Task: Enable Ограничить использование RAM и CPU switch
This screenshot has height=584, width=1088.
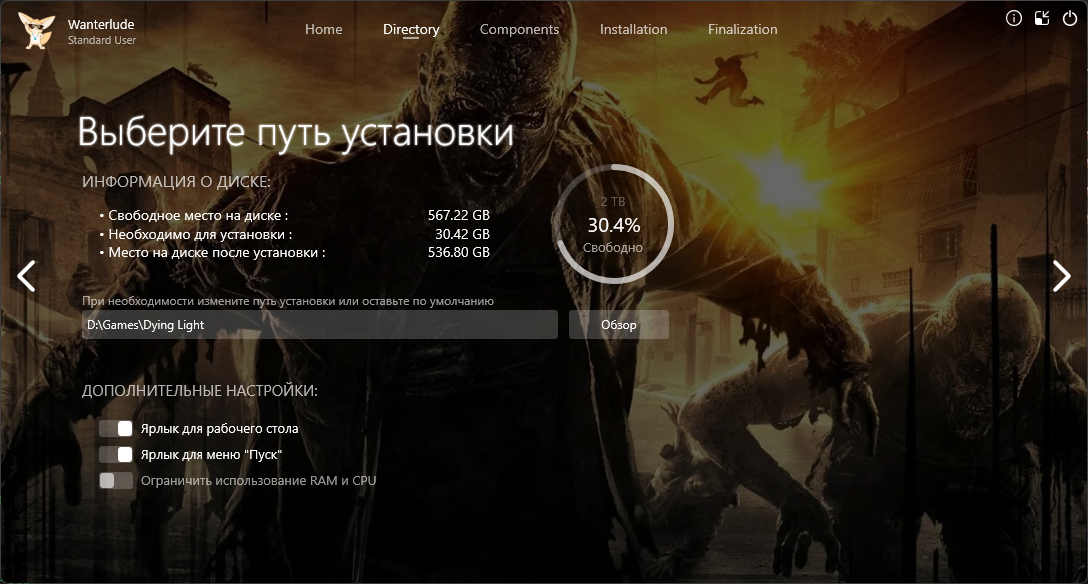Action: [x=116, y=481]
